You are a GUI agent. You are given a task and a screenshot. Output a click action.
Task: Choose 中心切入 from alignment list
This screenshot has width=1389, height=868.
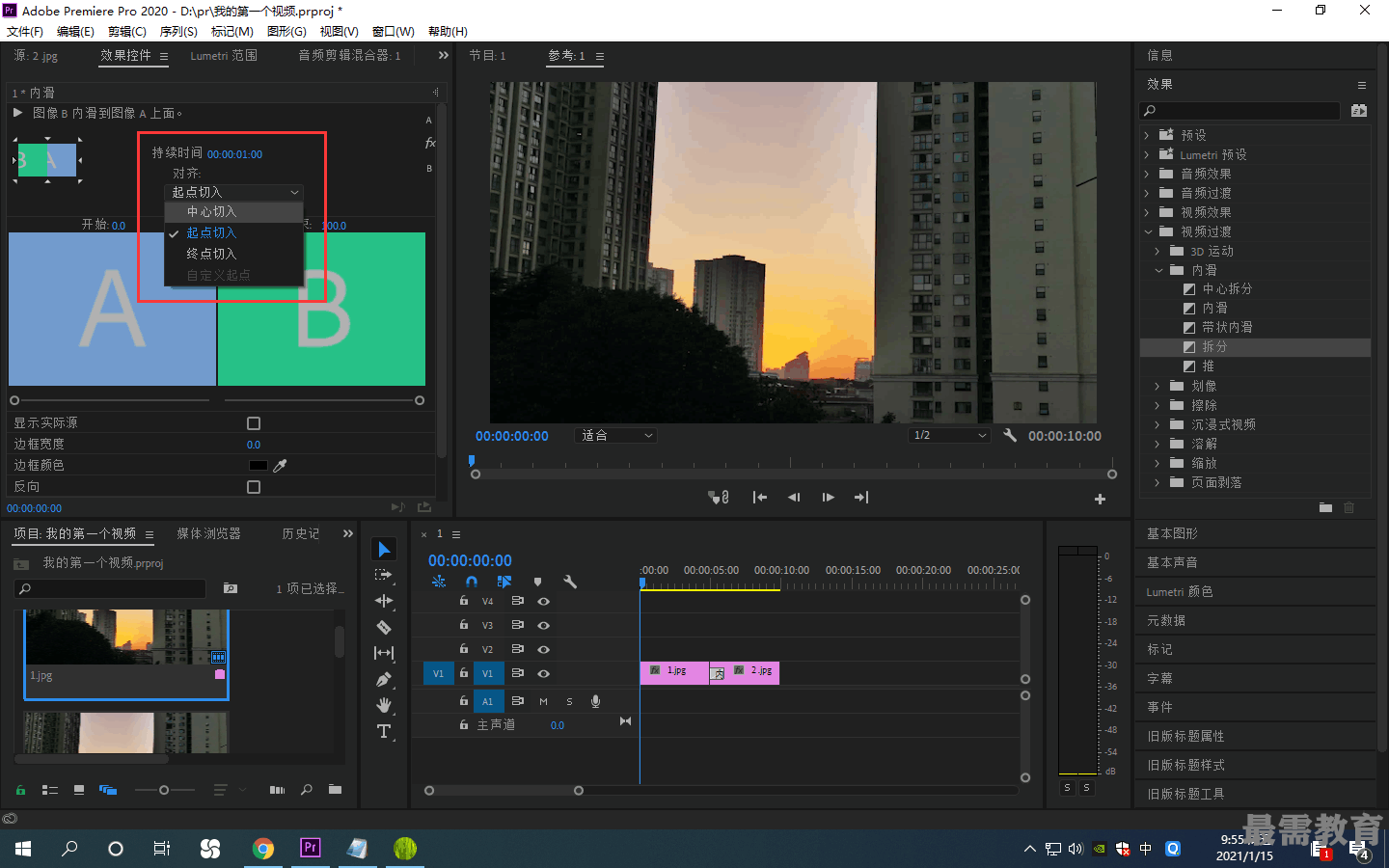(x=234, y=211)
